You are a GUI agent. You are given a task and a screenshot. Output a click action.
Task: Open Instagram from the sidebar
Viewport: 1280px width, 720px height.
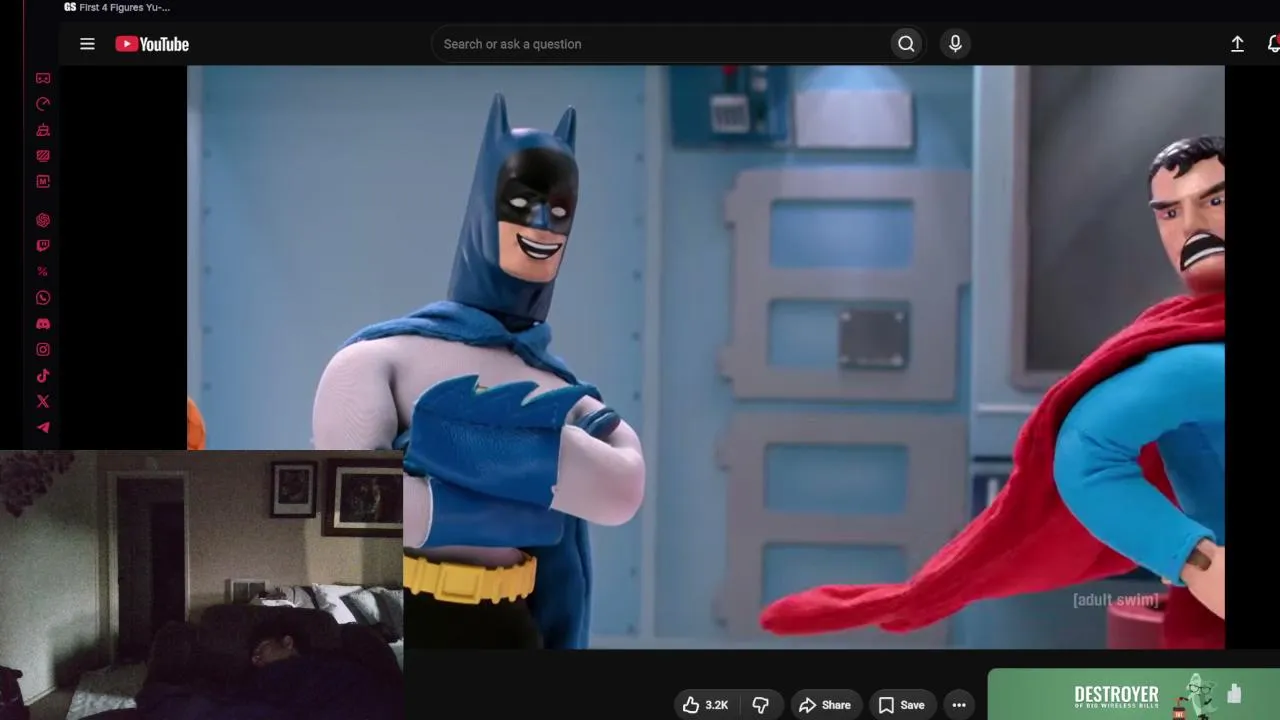[43, 350]
